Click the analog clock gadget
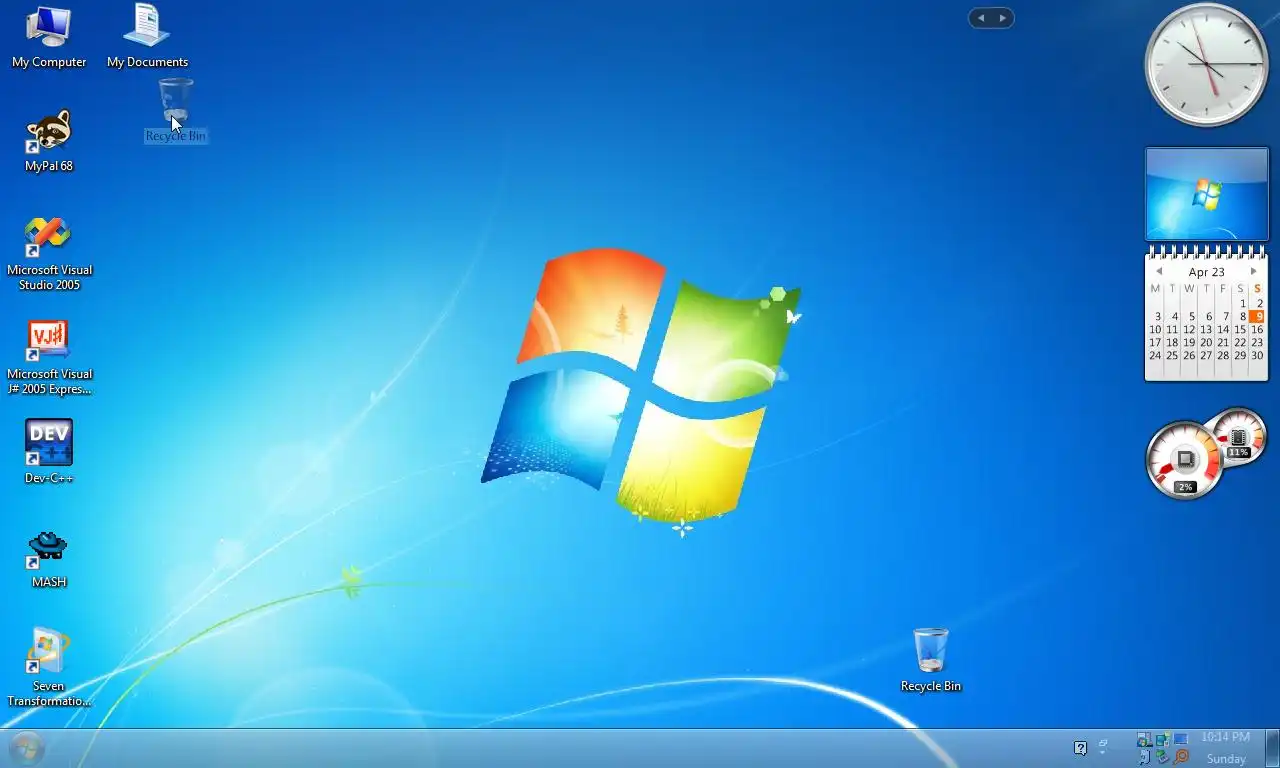The image size is (1280, 768). click(x=1206, y=64)
